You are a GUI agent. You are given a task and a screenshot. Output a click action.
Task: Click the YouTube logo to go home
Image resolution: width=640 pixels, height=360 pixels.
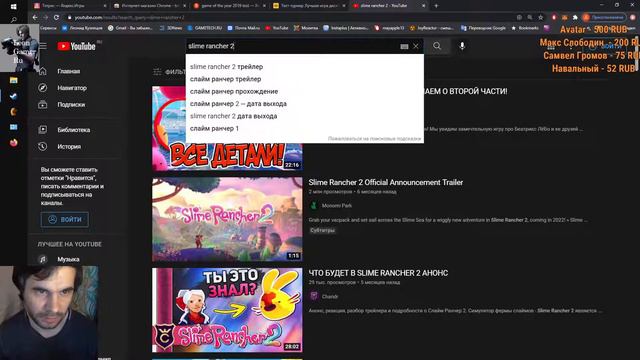[76, 47]
